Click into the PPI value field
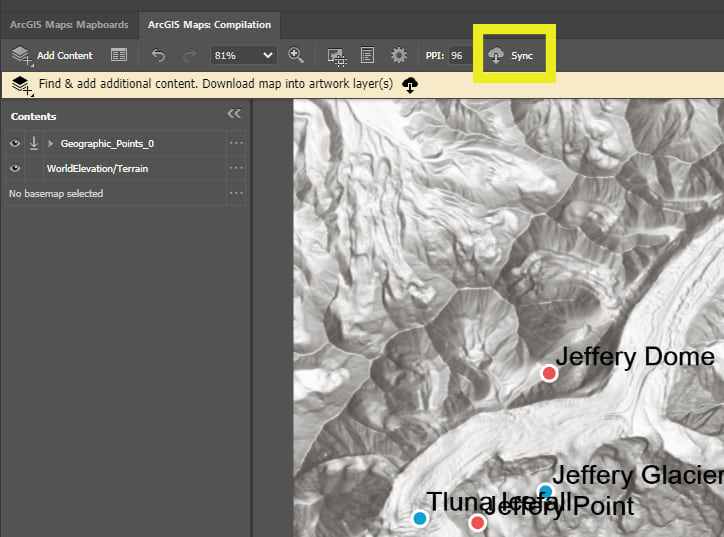724x537 pixels. pos(460,55)
